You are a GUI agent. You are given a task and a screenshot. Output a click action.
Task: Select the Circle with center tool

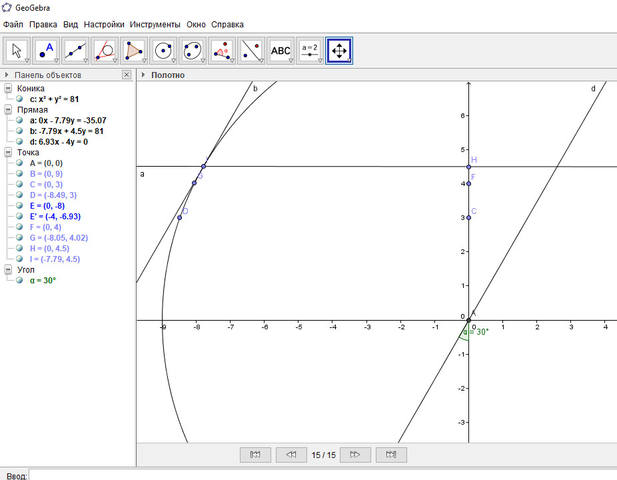[x=163, y=50]
